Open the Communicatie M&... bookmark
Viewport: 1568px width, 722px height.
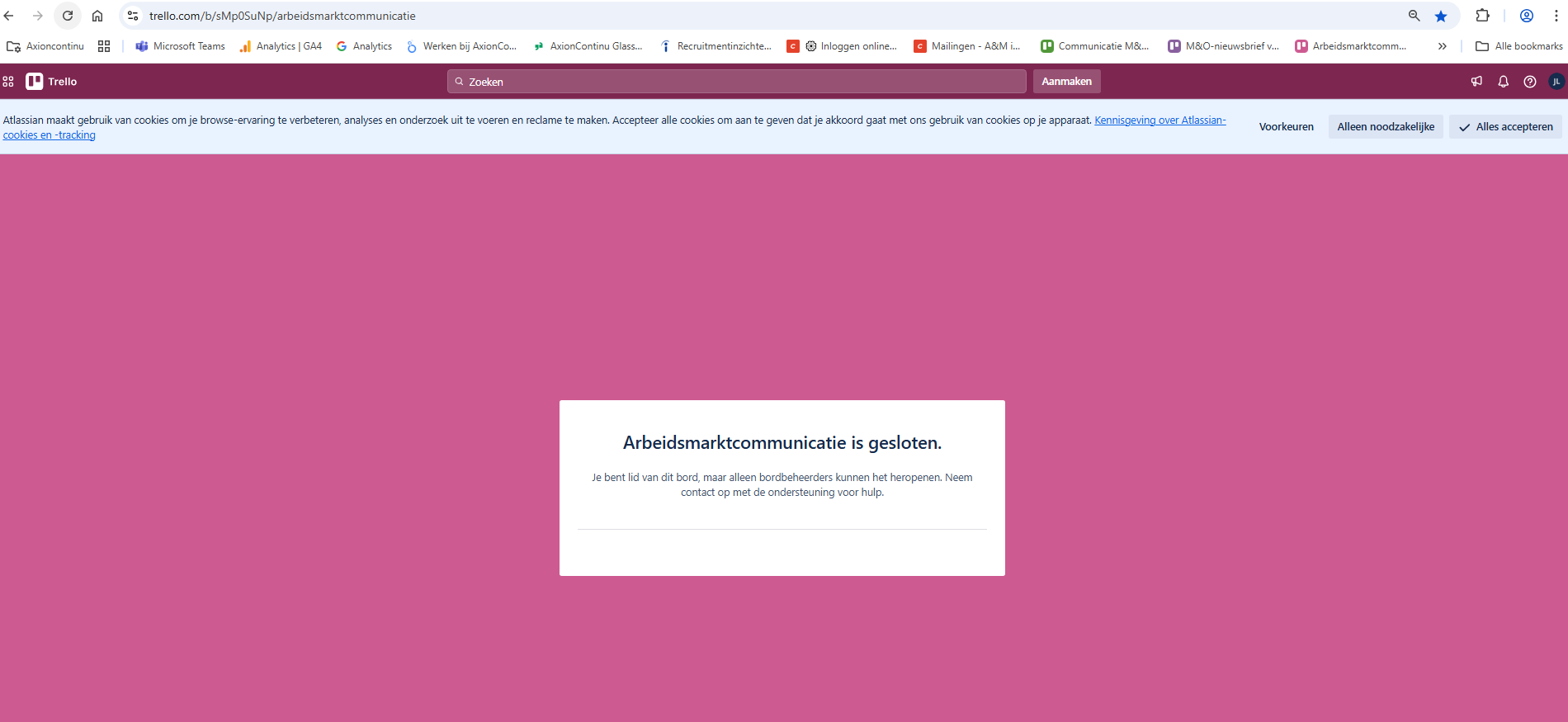point(1094,46)
